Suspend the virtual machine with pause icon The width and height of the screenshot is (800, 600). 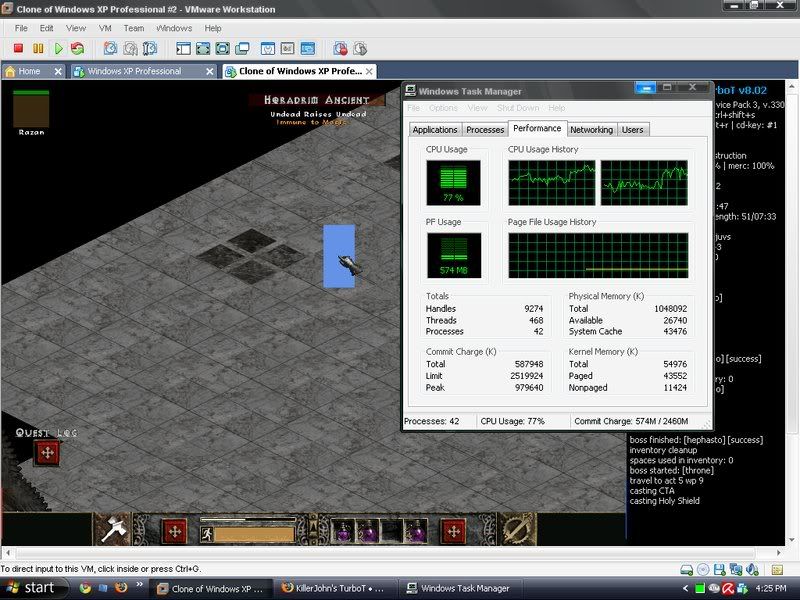(38, 48)
